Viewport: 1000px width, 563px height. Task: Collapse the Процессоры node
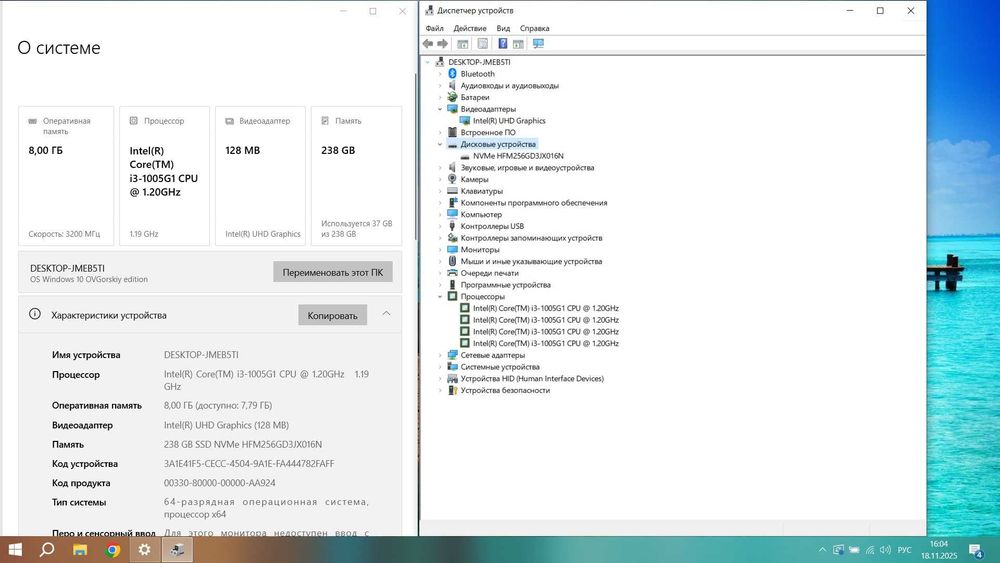click(x=439, y=296)
